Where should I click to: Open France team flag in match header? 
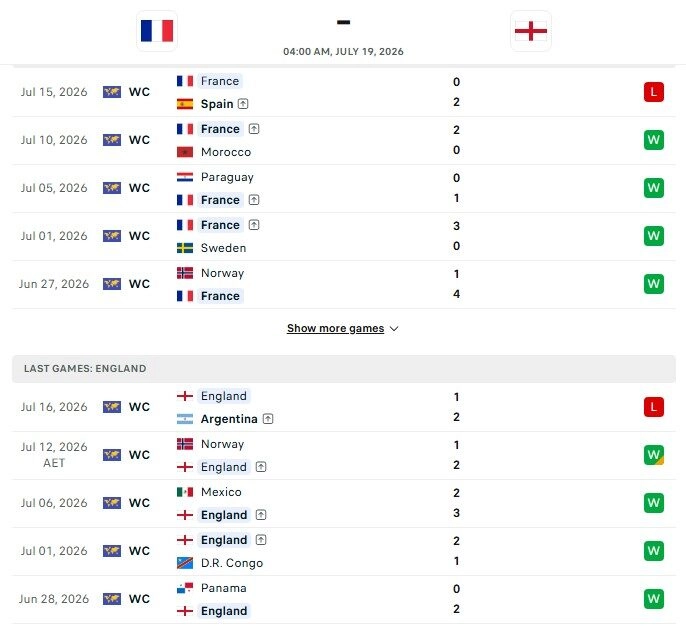point(157,31)
